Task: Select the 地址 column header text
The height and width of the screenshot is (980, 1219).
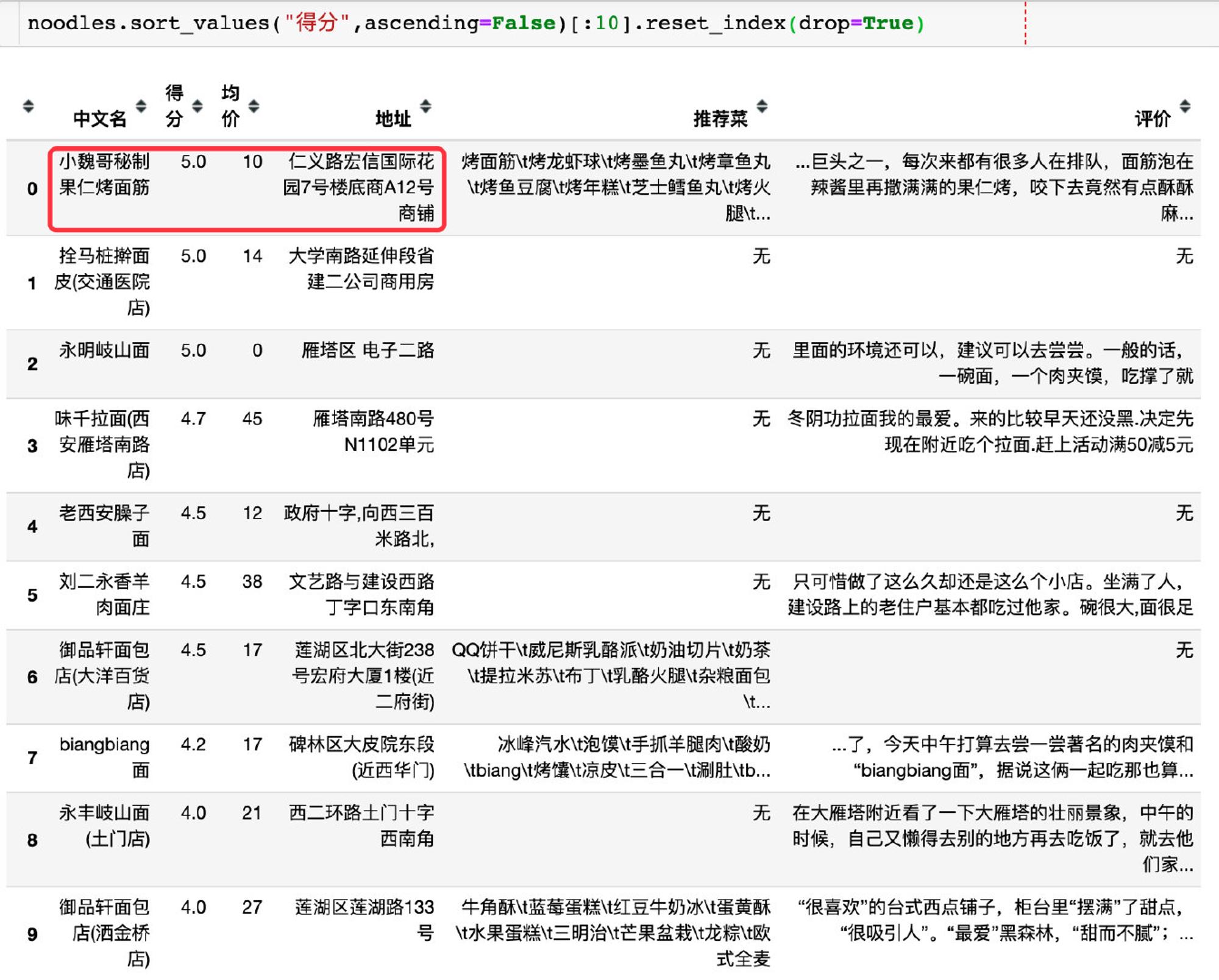Action: pyautogui.click(x=394, y=118)
